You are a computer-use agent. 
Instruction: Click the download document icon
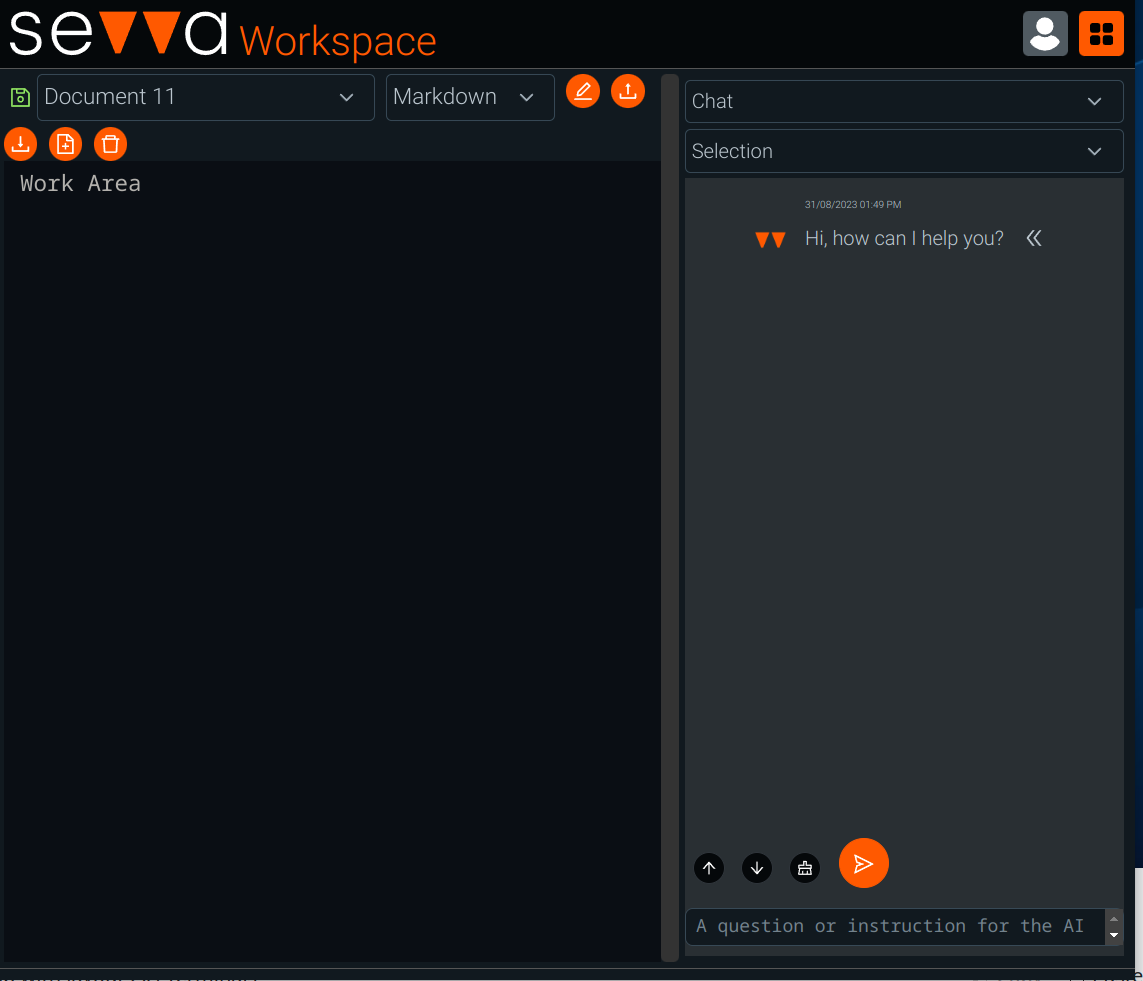(x=20, y=144)
